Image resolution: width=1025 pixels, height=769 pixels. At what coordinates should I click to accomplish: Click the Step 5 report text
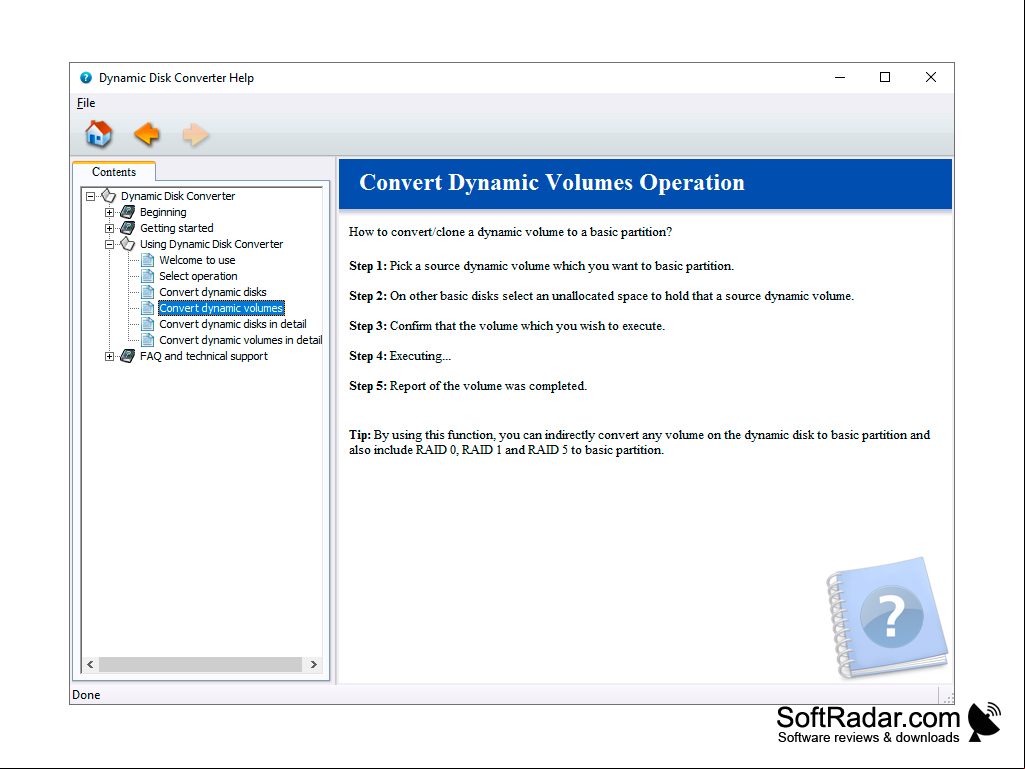468,386
